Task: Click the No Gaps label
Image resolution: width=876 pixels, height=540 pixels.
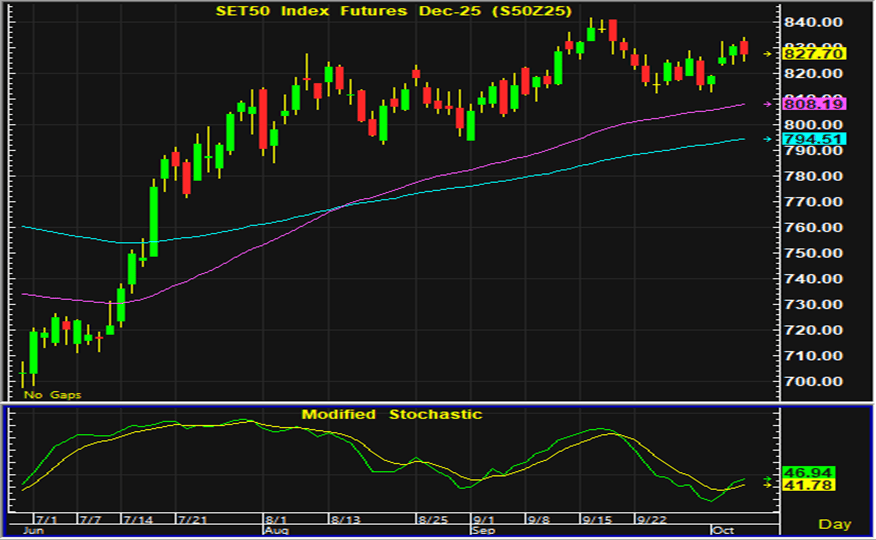Action: tap(52, 395)
